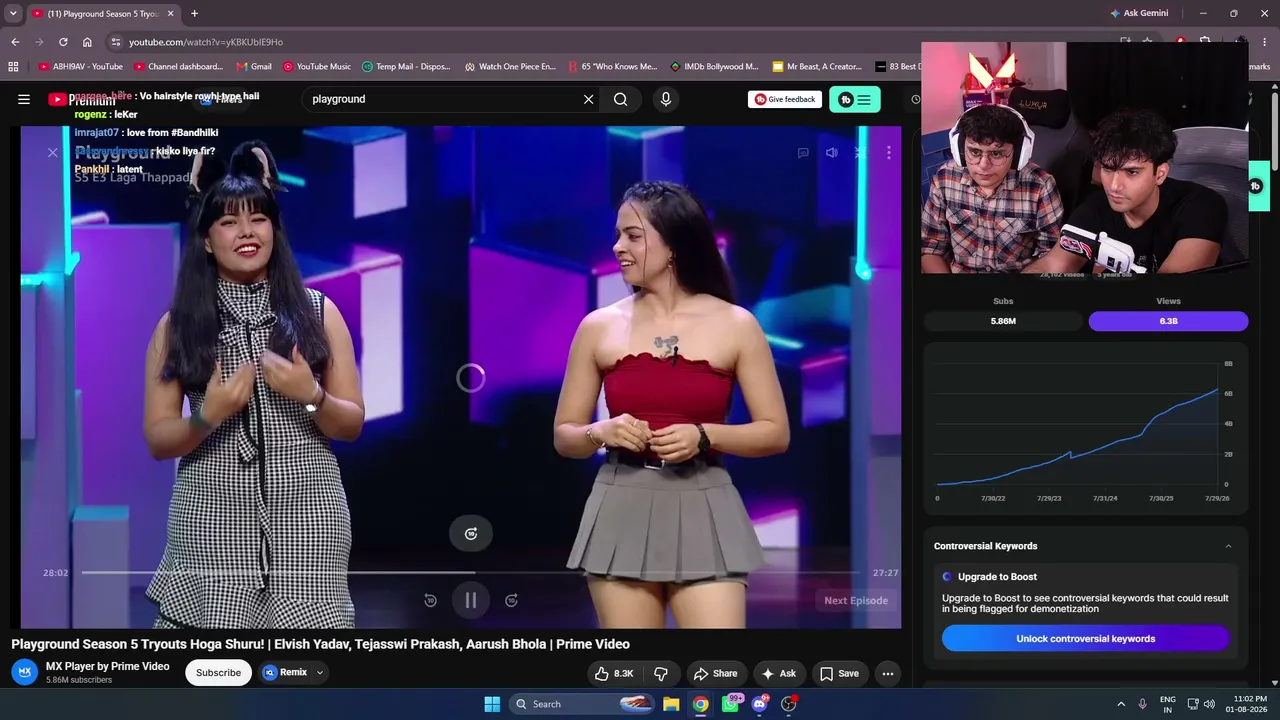The width and height of the screenshot is (1280, 720).
Task: Start voice search with the microphone
Action: tap(666, 99)
